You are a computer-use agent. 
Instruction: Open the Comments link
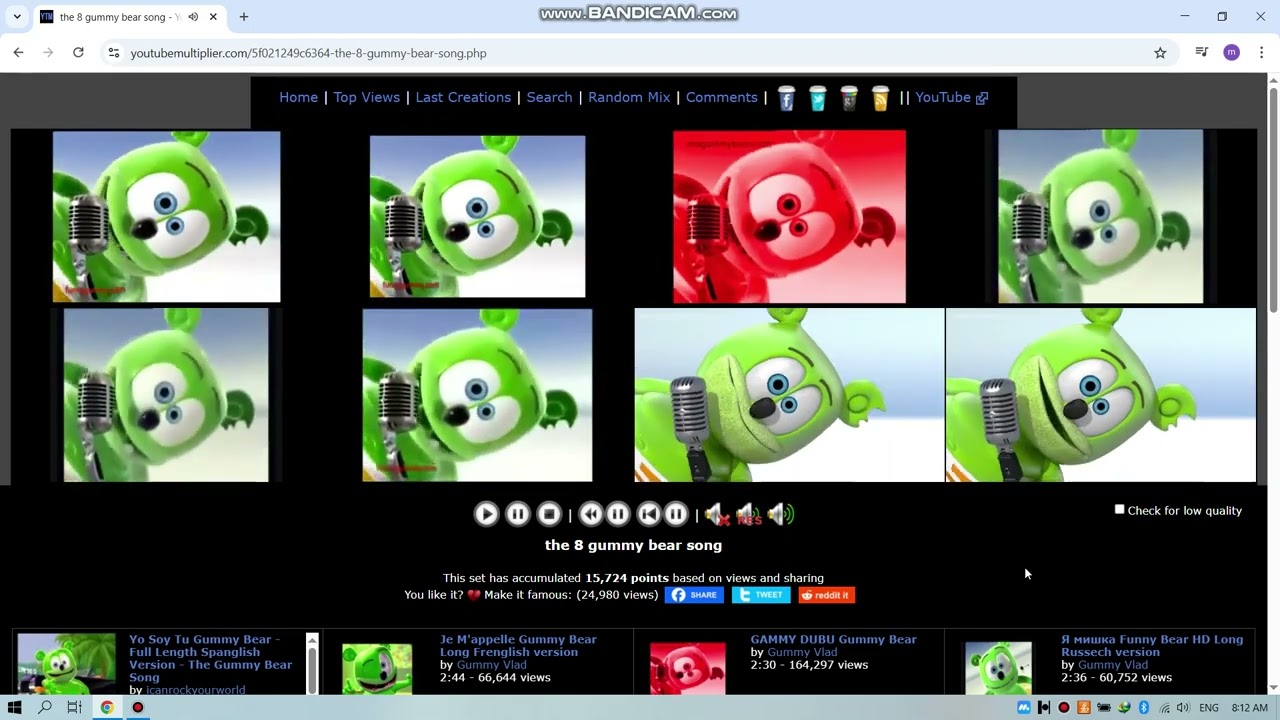(721, 97)
